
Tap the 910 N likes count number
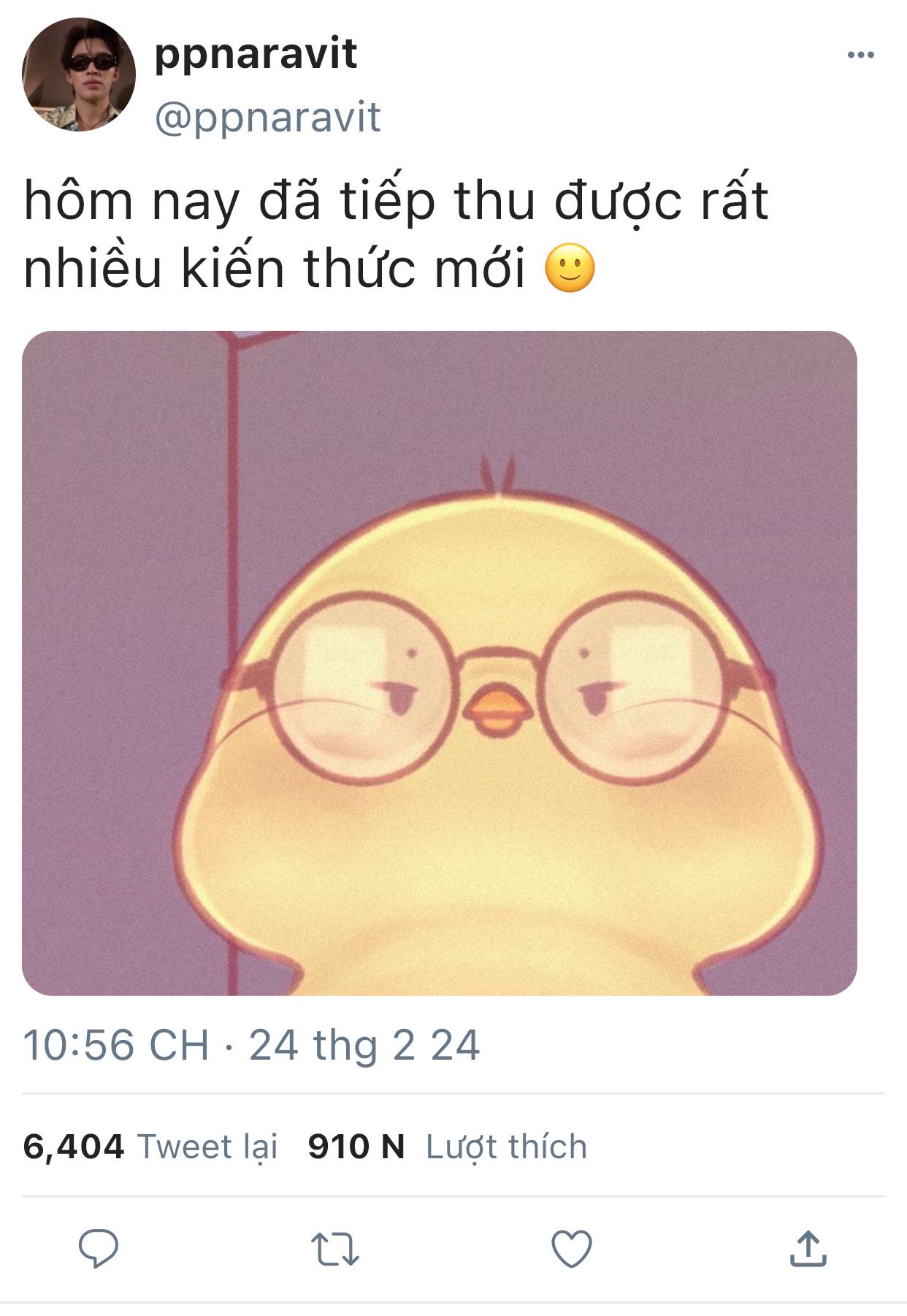[x=356, y=1146]
